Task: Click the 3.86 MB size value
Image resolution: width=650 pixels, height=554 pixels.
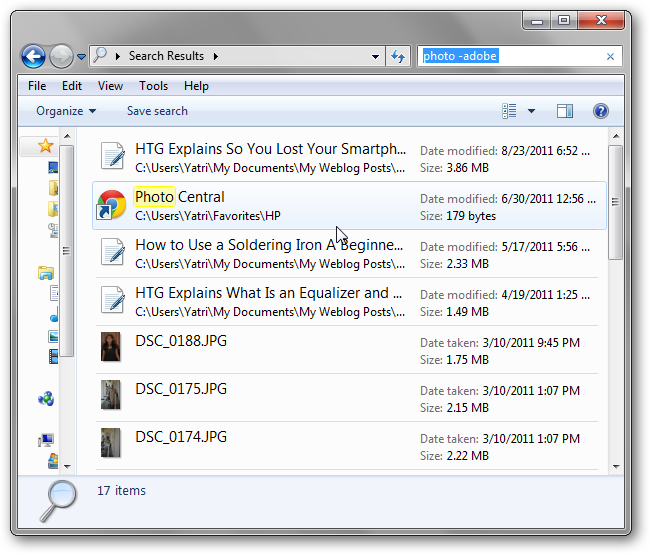Action: (x=468, y=168)
